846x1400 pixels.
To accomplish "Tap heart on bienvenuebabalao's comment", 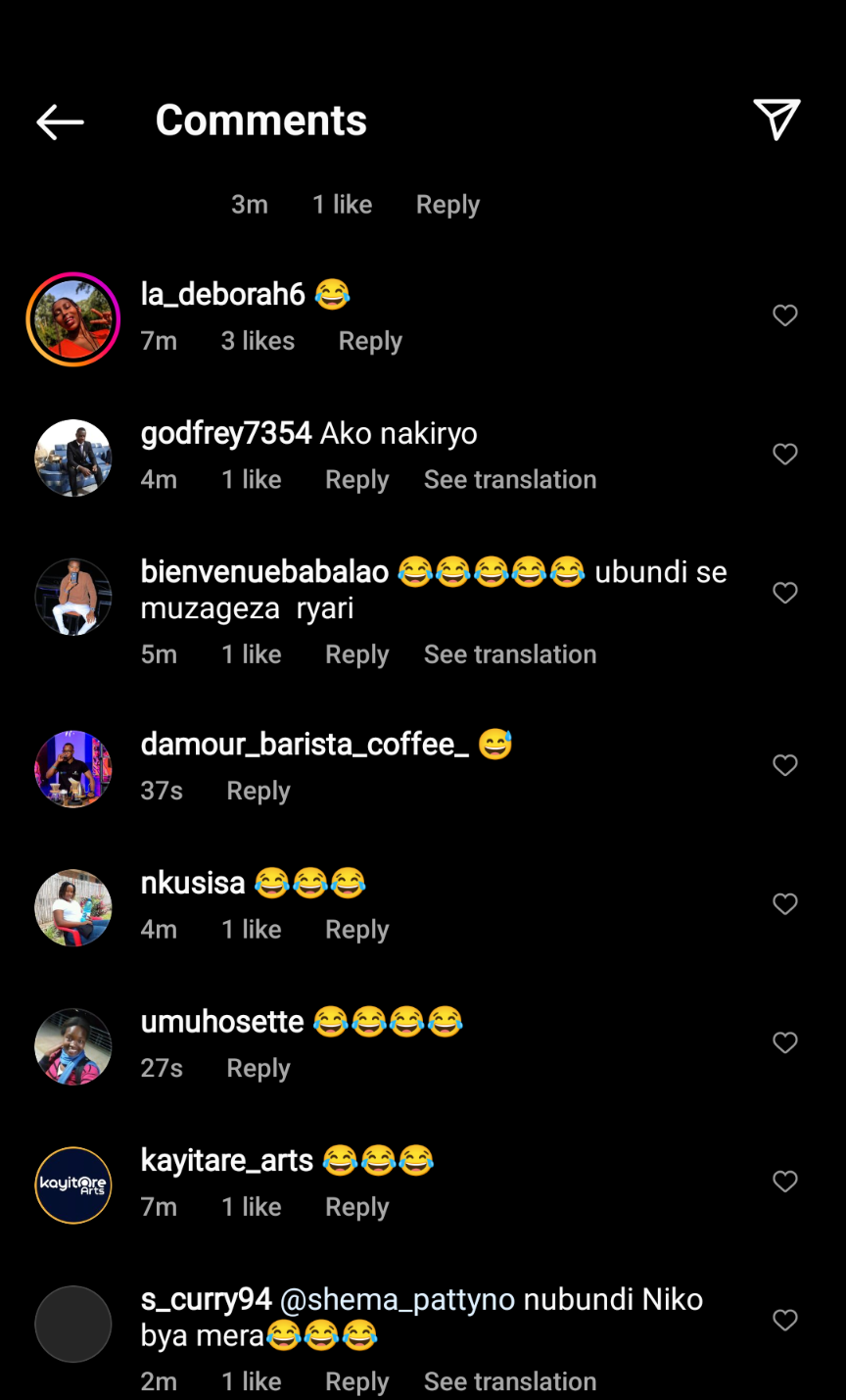I will 785,593.
